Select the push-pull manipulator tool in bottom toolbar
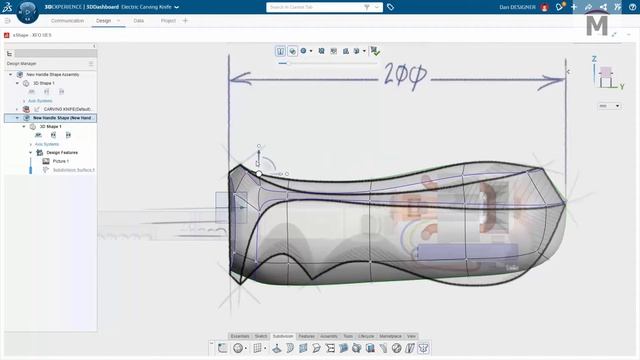Image resolution: width=640 pixels, height=360 pixels. (277, 348)
